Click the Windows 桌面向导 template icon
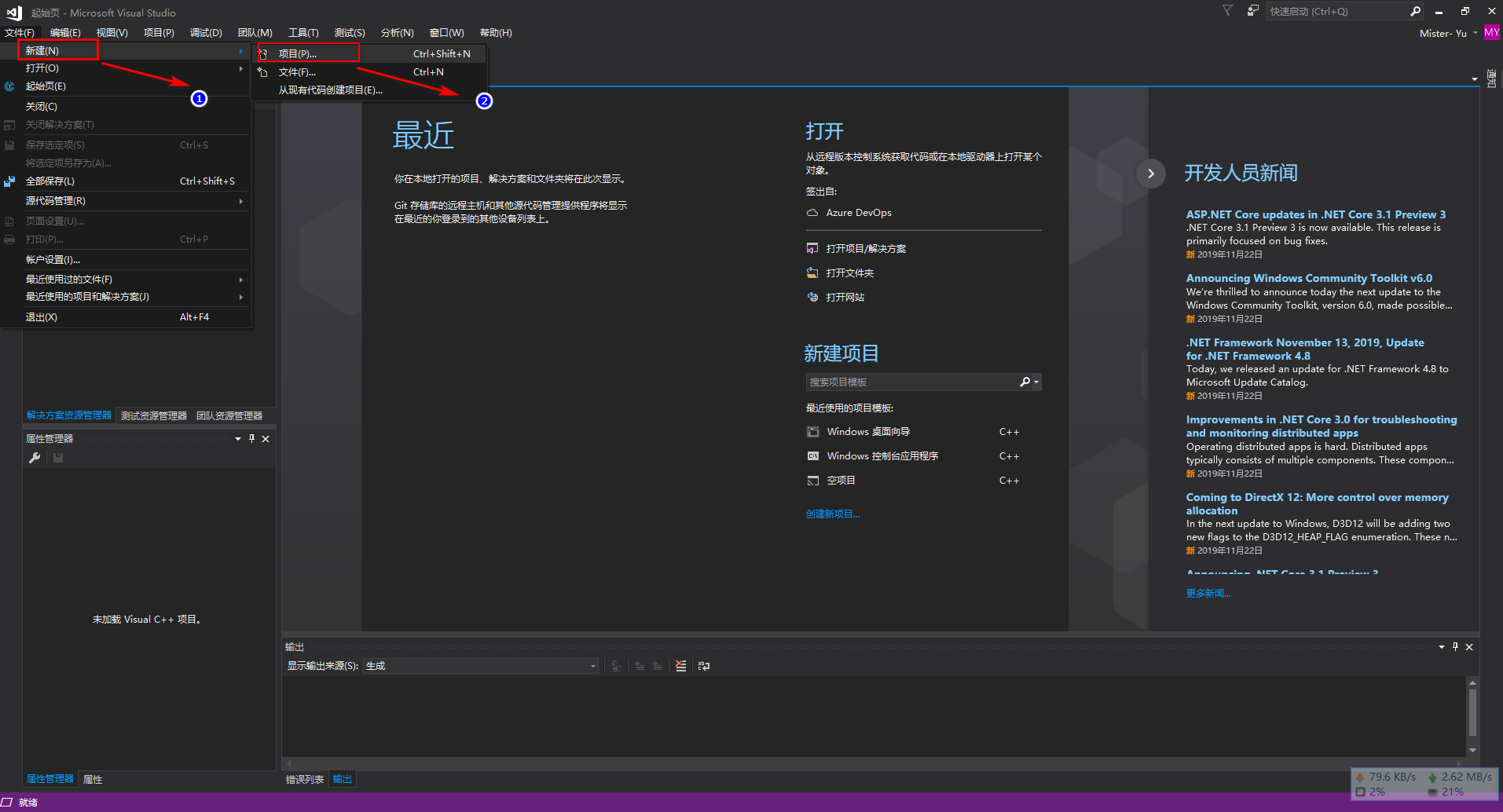 tap(813, 432)
